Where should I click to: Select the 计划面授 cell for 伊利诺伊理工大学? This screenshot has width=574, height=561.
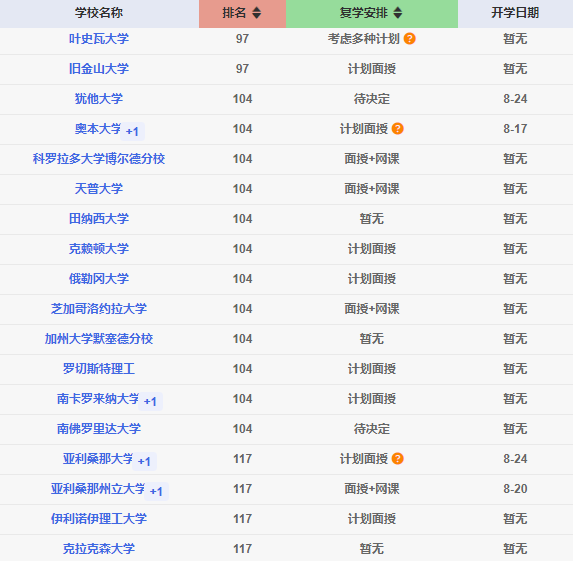tap(372, 519)
